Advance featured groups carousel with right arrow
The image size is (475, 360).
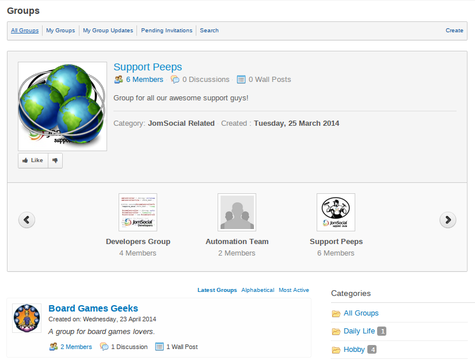click(448, 220)
